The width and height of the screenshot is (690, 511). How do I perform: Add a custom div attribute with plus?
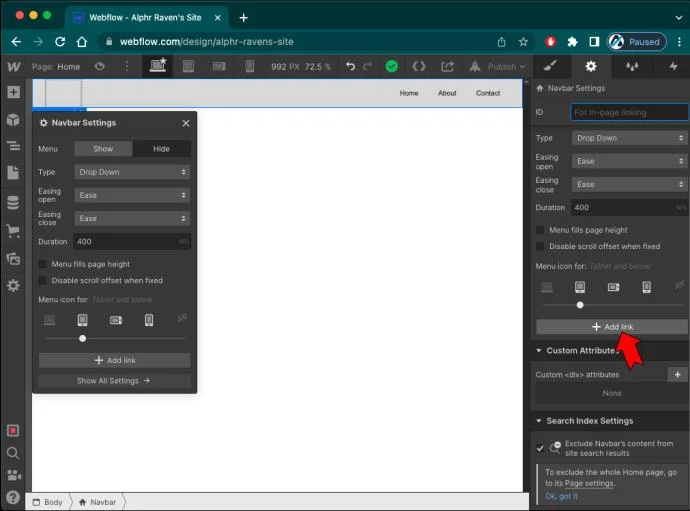pos(678,375)
